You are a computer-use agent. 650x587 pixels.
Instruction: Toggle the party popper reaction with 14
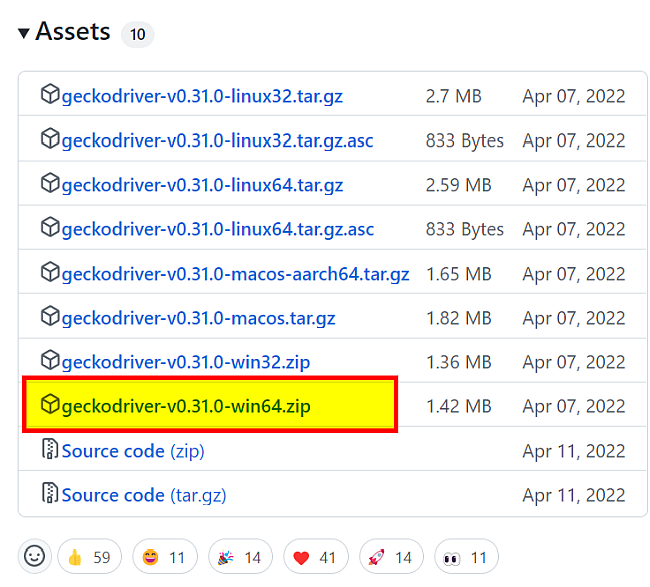pyautogui.click(x=240, y=556)
